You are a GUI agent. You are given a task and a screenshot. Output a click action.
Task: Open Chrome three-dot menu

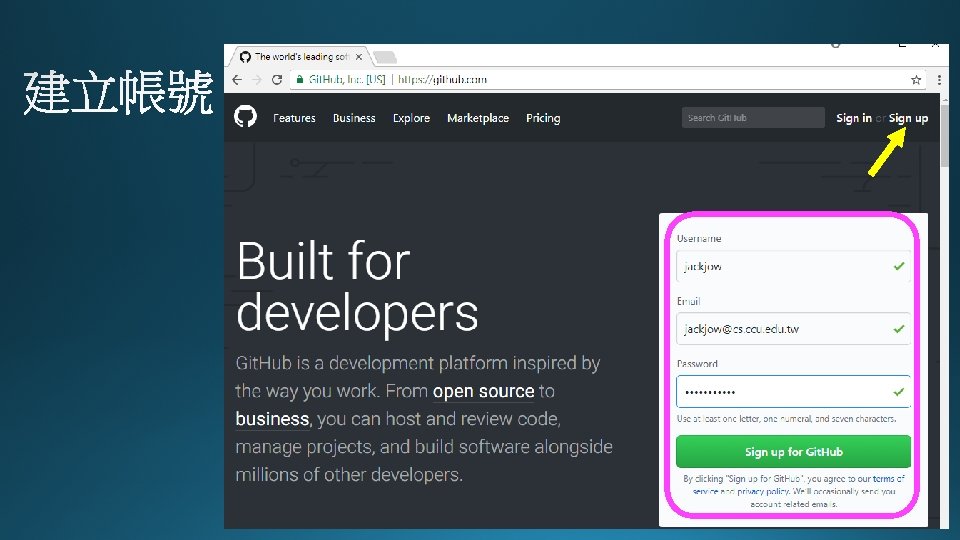[939, 80]
